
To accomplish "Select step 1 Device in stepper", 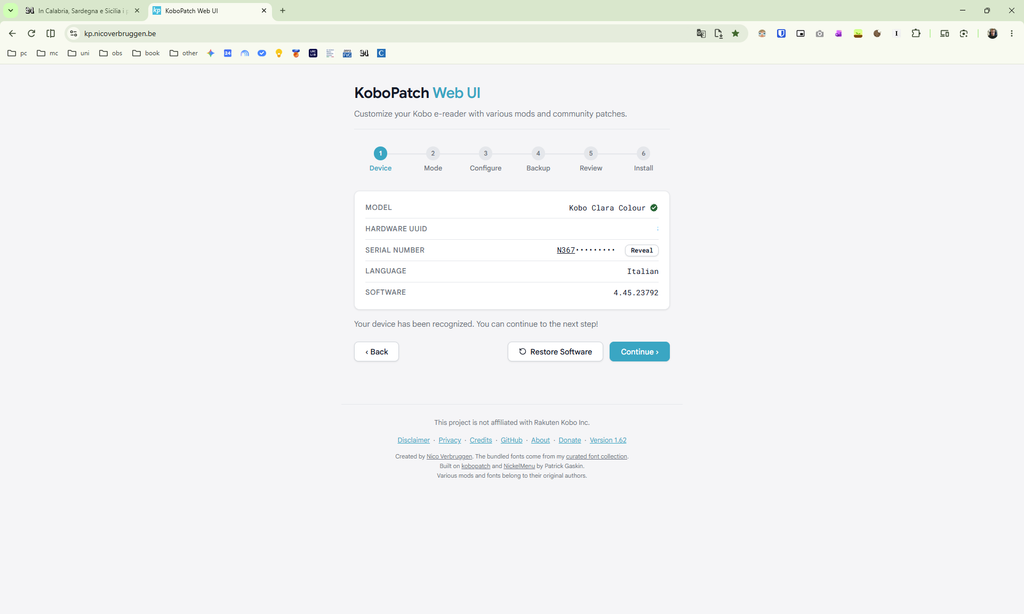I will [x=380, y=159].
